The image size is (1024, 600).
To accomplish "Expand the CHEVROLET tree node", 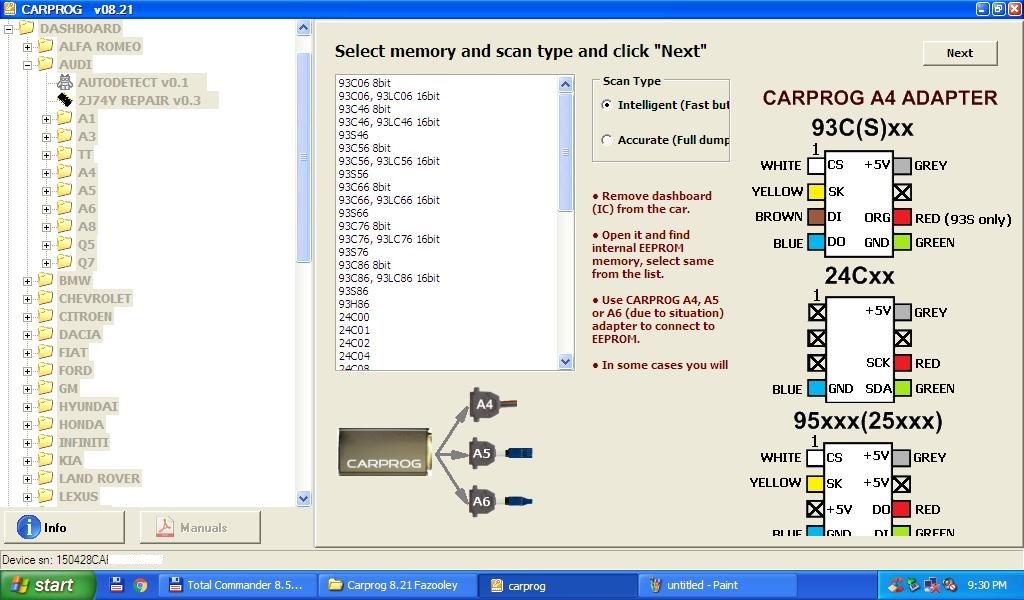I will click(x=27, y=299).
